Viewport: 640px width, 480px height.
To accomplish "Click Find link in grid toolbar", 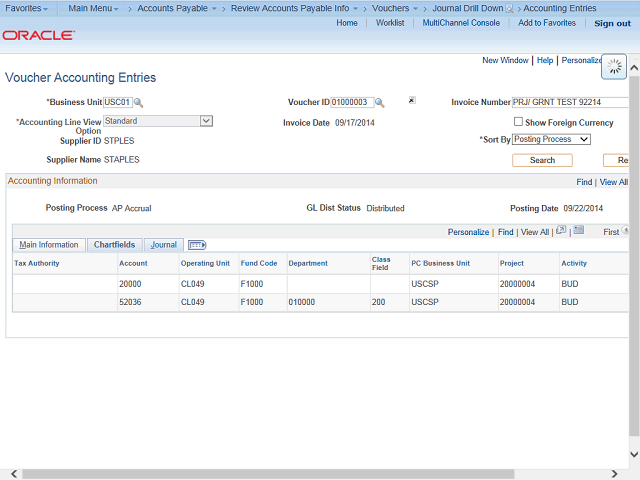I will [505, 232].
